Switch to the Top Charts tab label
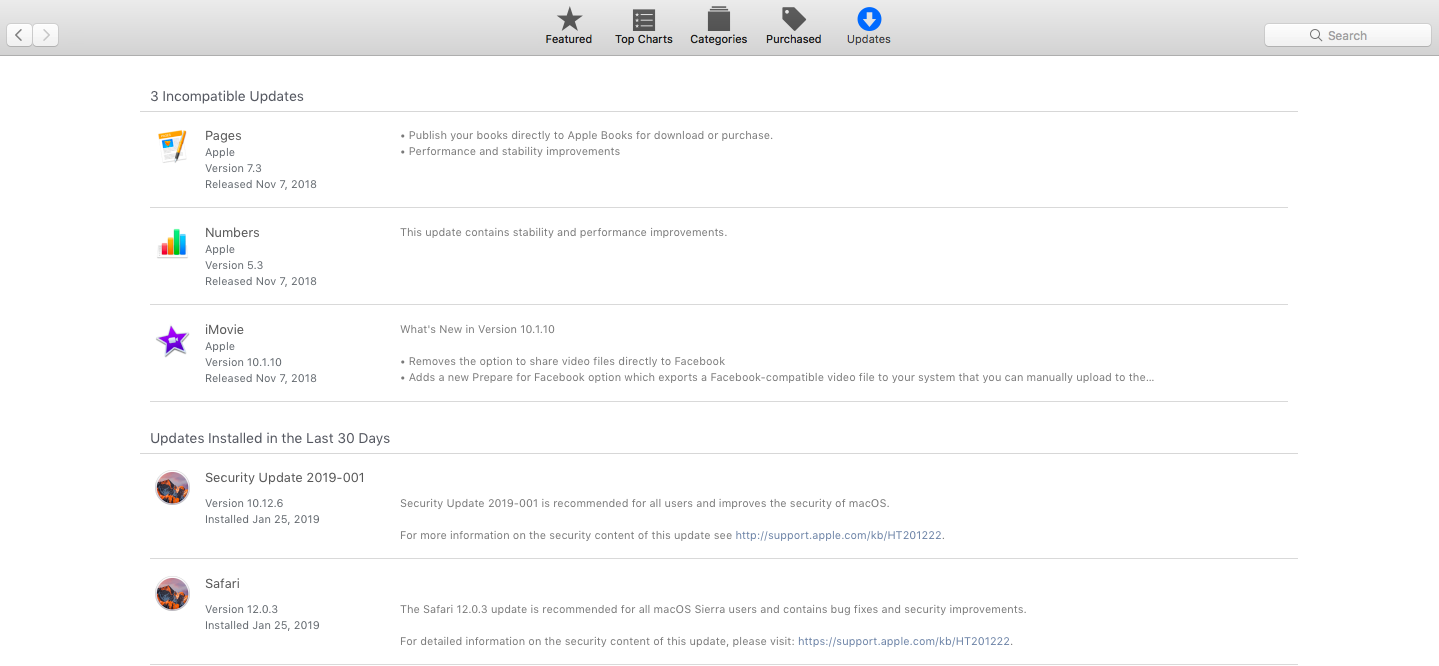Screen dimensions: 1439x666 pos(644,39)
